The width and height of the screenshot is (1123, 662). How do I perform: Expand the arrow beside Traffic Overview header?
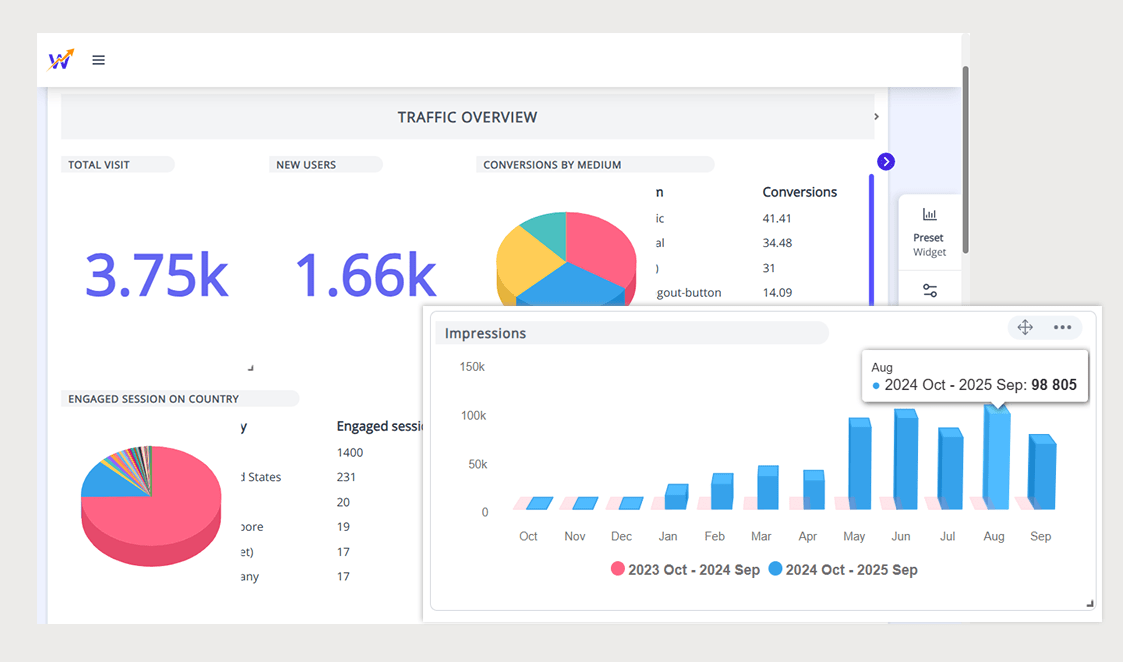(876, 117)
